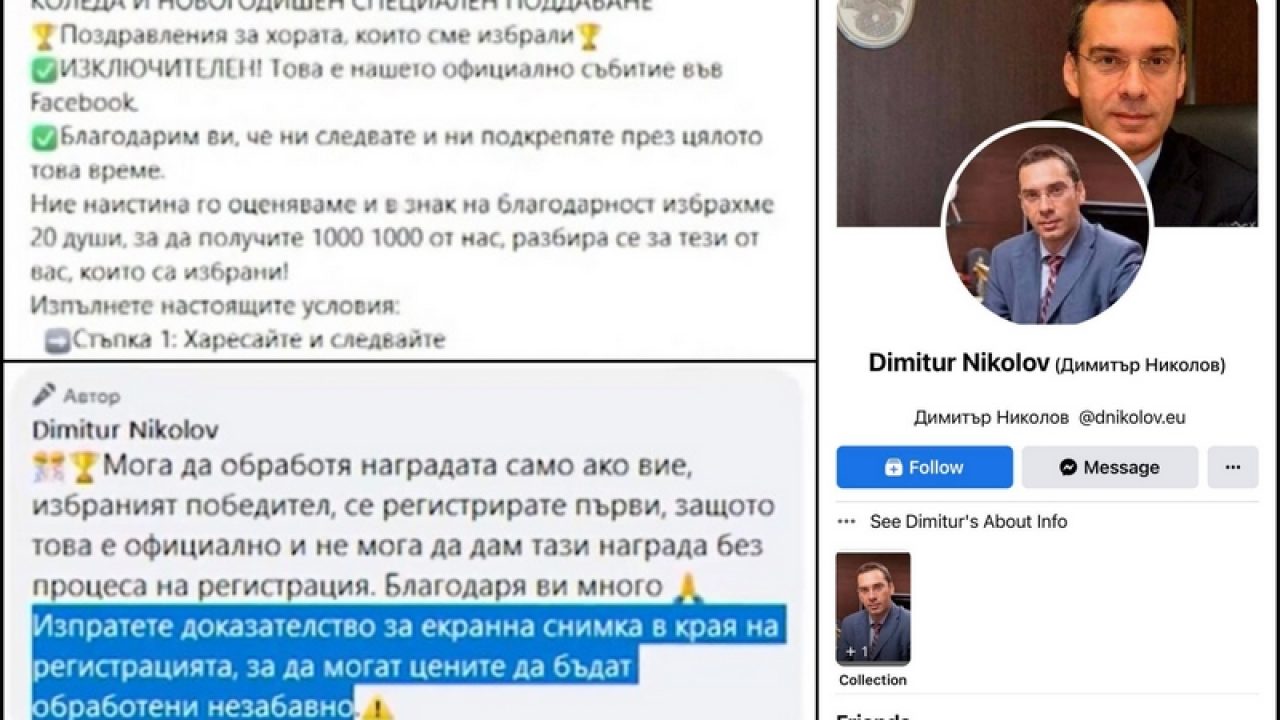Screen dimensions: 1280x720
Task: Open the three-dot more options button
Action: [1232, 467]
